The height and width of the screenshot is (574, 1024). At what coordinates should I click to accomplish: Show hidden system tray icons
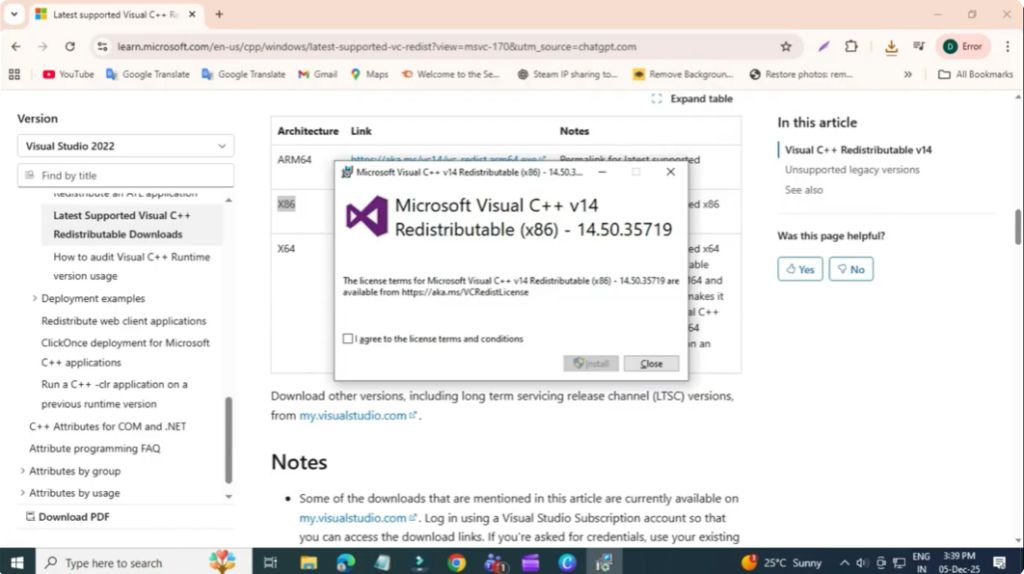pos(844,563)
